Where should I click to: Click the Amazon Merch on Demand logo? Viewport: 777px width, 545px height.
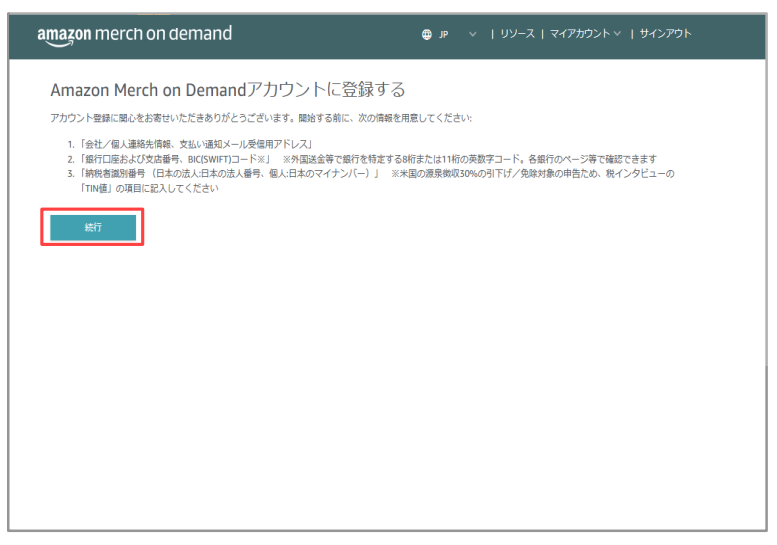(134, 35)
